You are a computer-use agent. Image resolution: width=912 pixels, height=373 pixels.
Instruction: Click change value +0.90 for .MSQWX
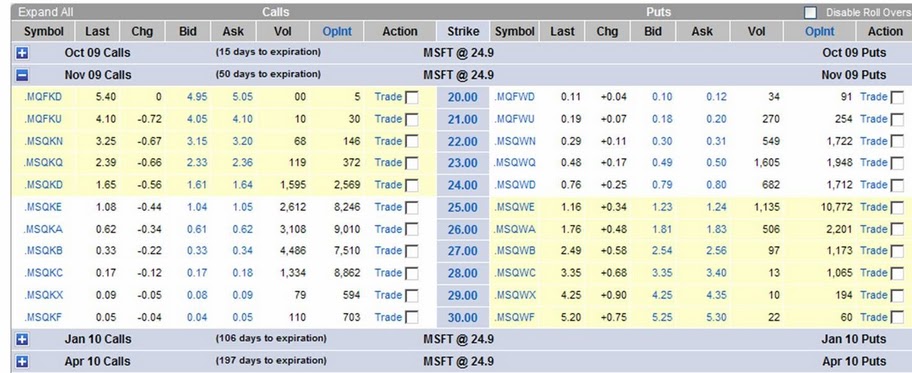point(614,295)
